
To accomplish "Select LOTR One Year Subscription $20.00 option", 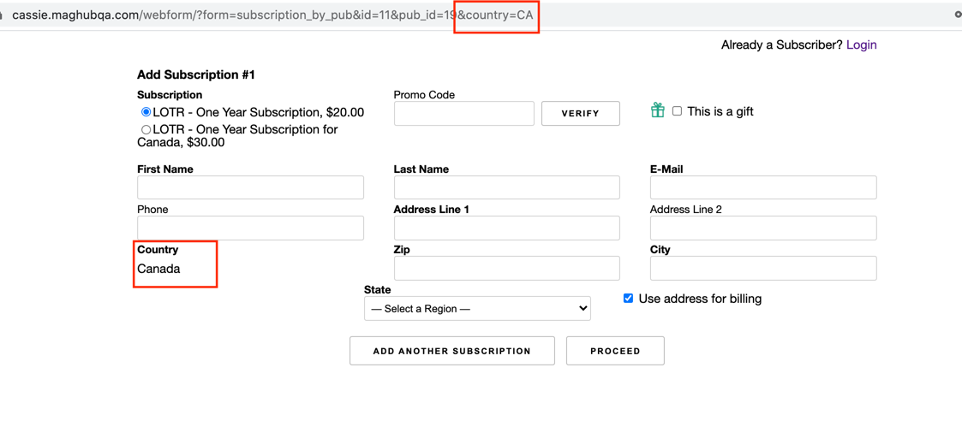I will pyautogui.click(x=146, y=112).
